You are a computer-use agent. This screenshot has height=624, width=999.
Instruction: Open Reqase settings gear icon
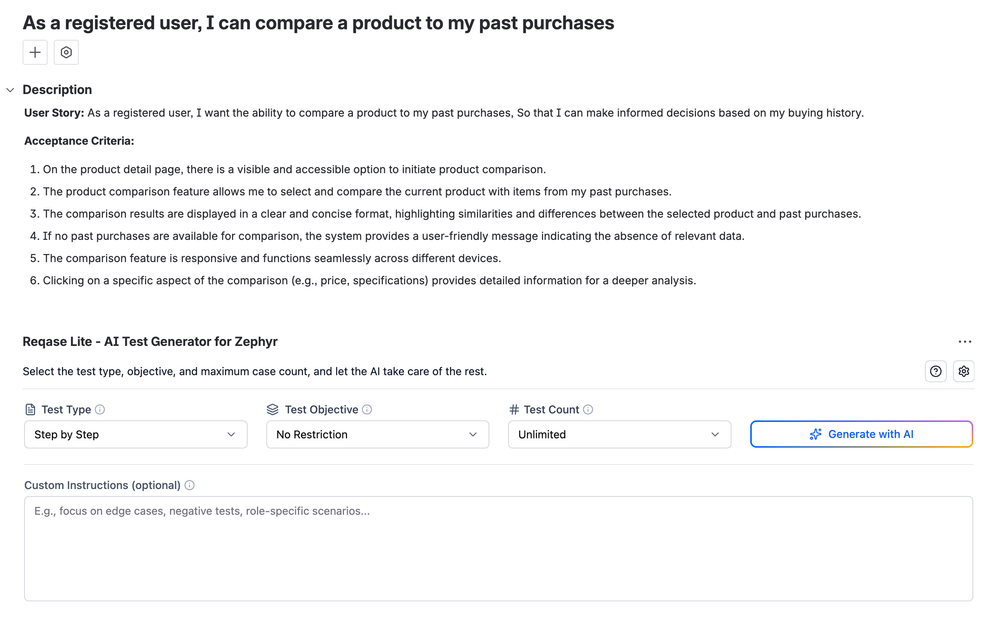pos(964,372)
